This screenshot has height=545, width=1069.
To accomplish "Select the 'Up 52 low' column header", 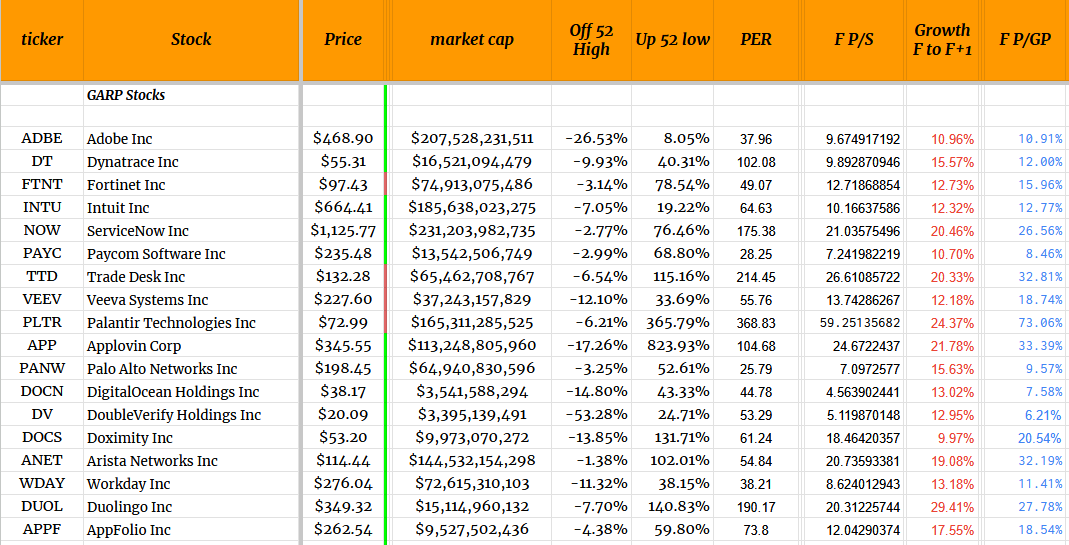I will (672, 40).
